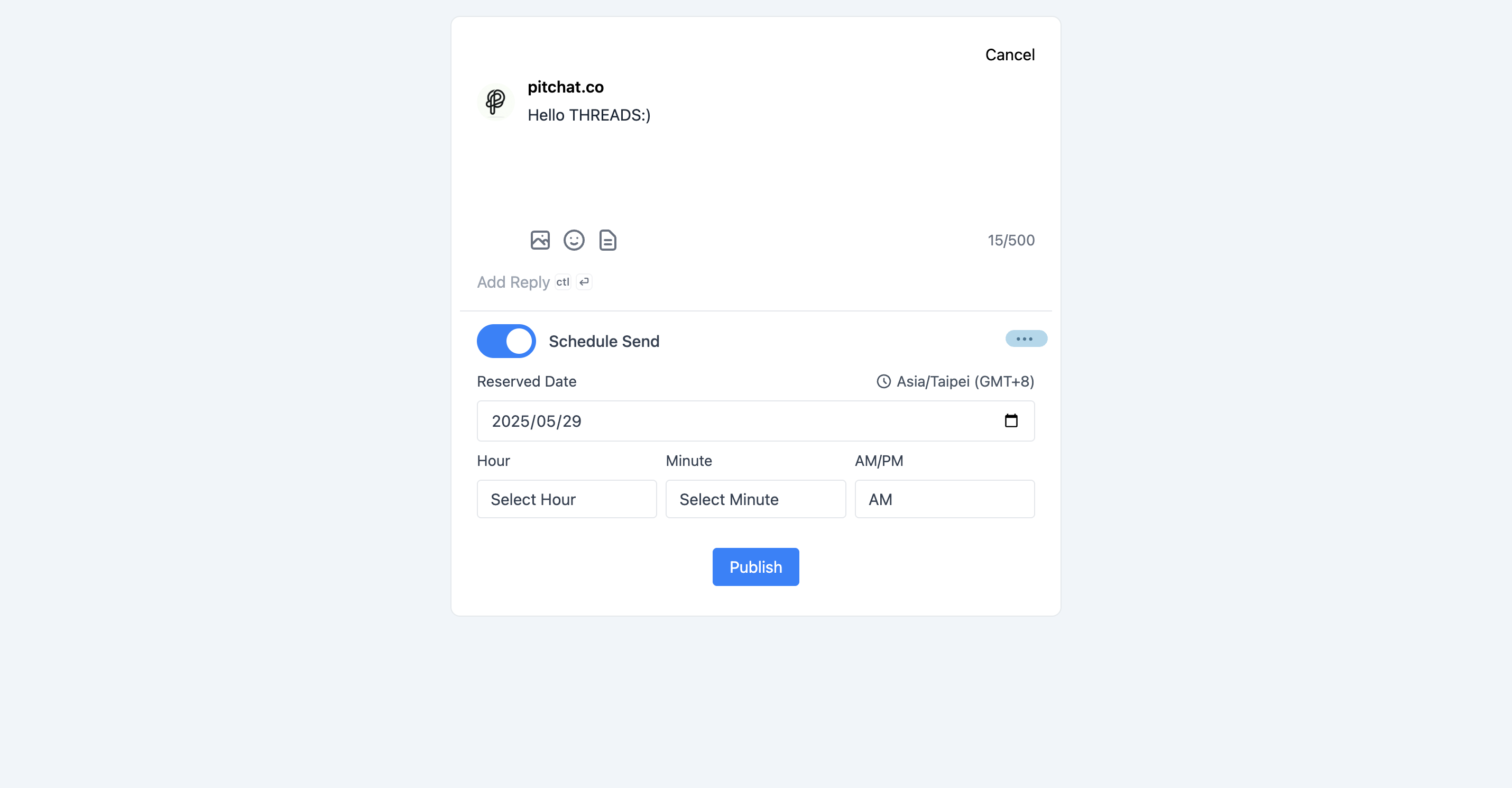Screen dimensions: 1512x788
Task: Click the Reserved Date input field
Action: coord(755,421)
